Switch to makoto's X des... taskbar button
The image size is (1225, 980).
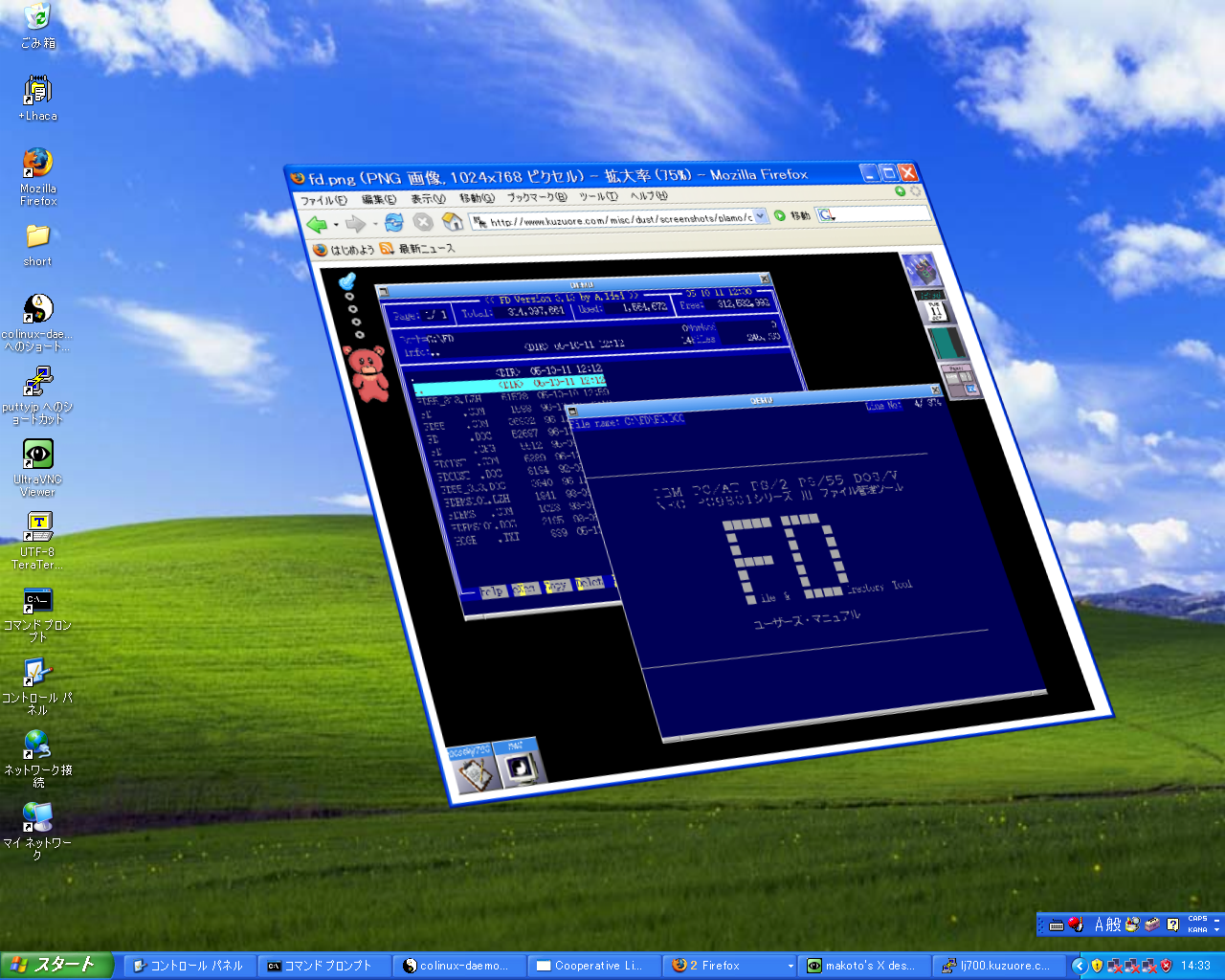[x=864, y=966]
